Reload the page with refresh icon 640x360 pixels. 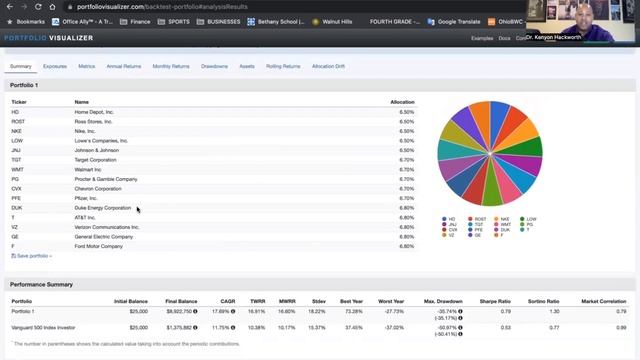click(x=38, y=7)
